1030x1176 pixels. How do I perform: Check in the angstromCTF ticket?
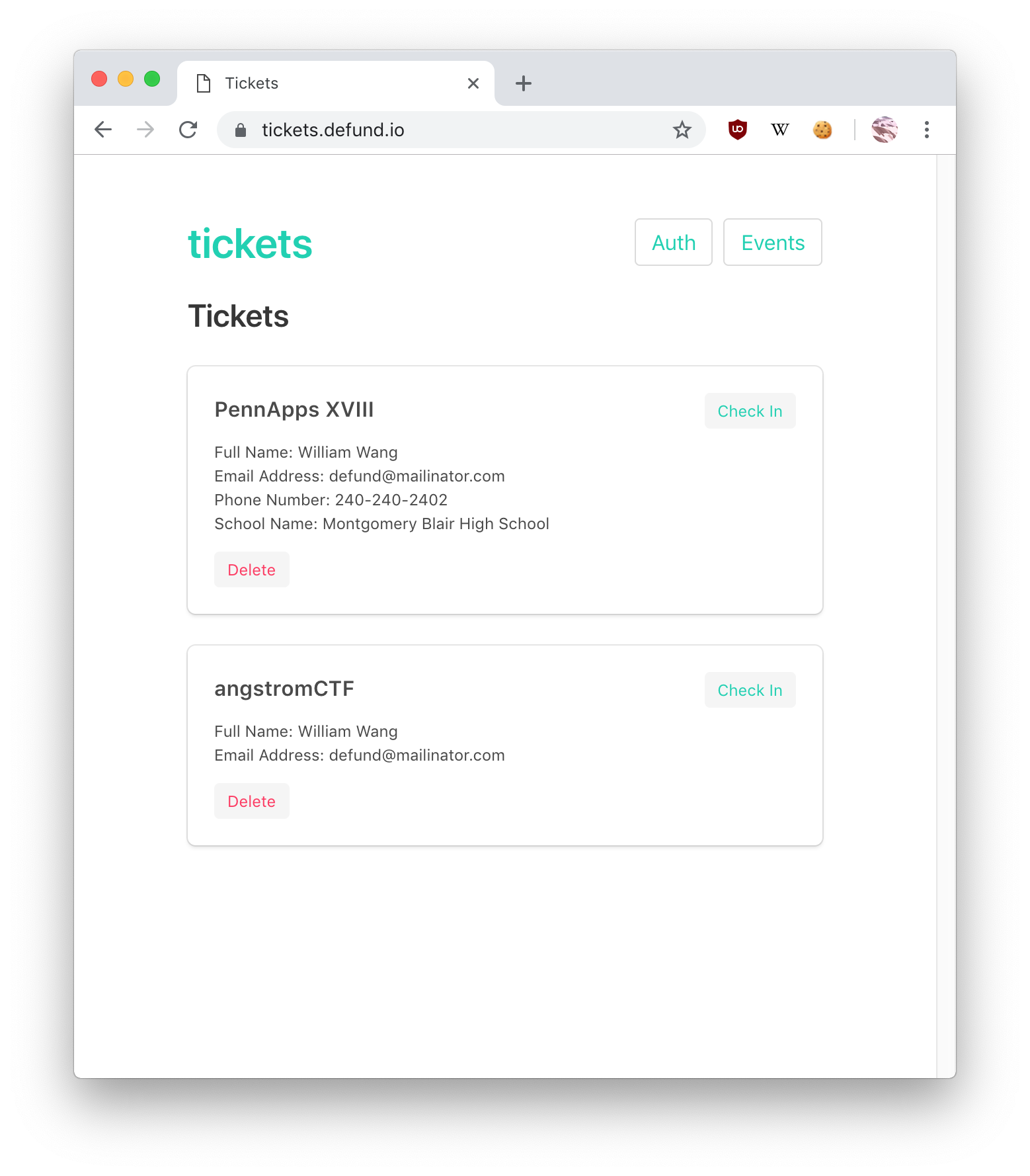point(750,690)
